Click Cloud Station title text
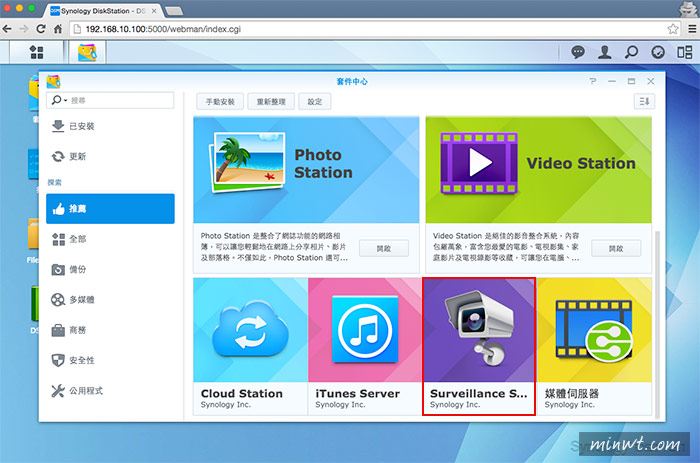This screenshot has width=700, height=463. [x=242, y=393]
